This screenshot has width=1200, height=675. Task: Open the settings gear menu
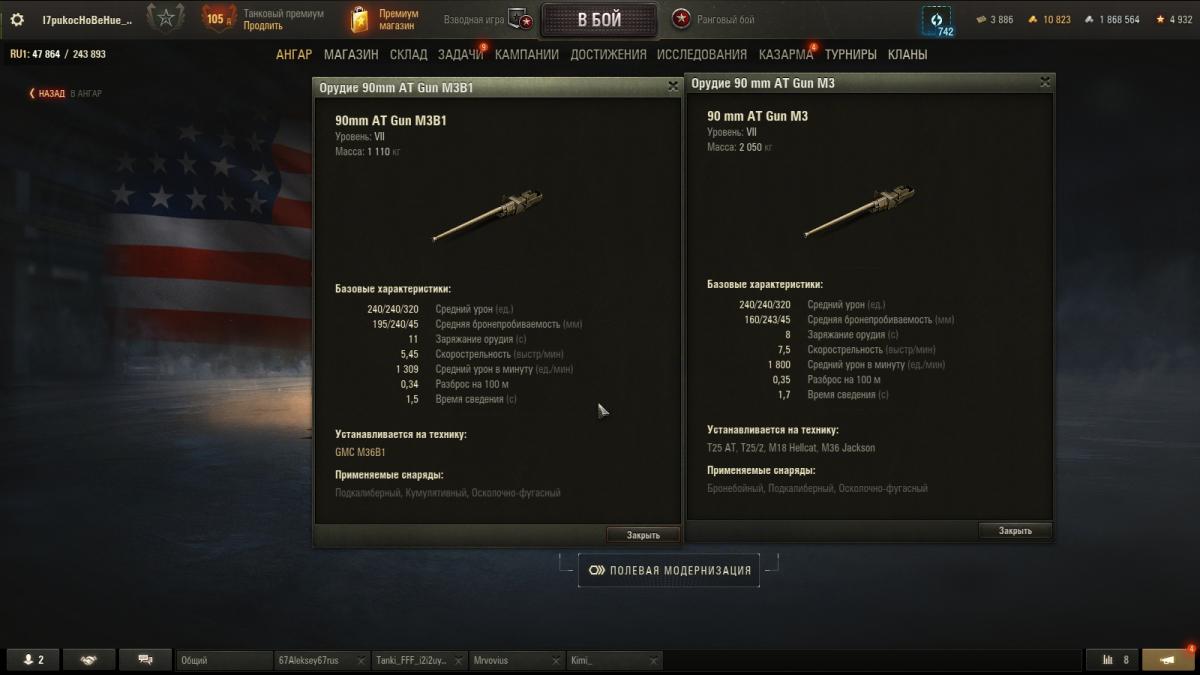point(17,19)
